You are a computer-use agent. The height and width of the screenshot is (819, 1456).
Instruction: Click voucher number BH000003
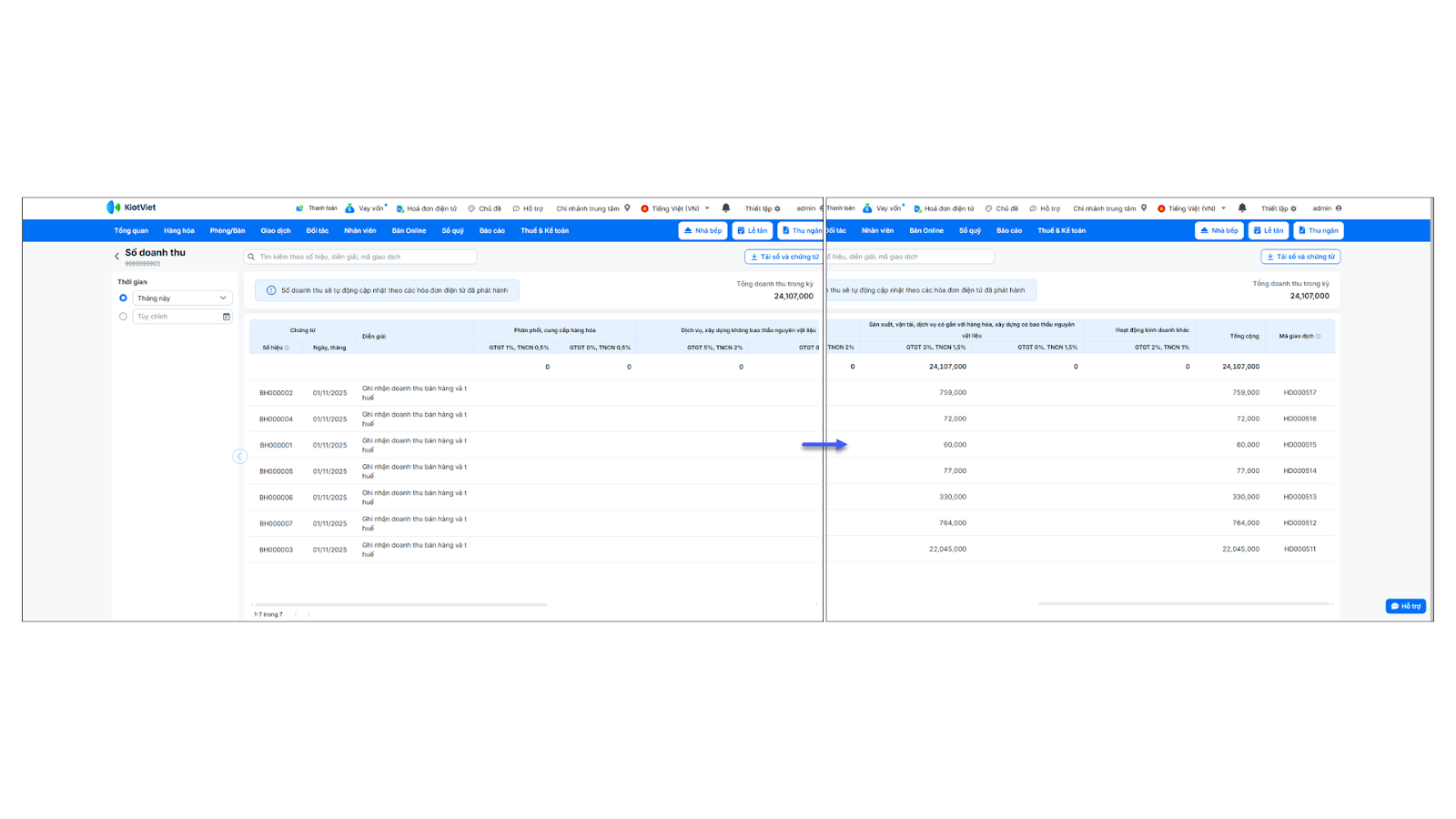point(276,550)
